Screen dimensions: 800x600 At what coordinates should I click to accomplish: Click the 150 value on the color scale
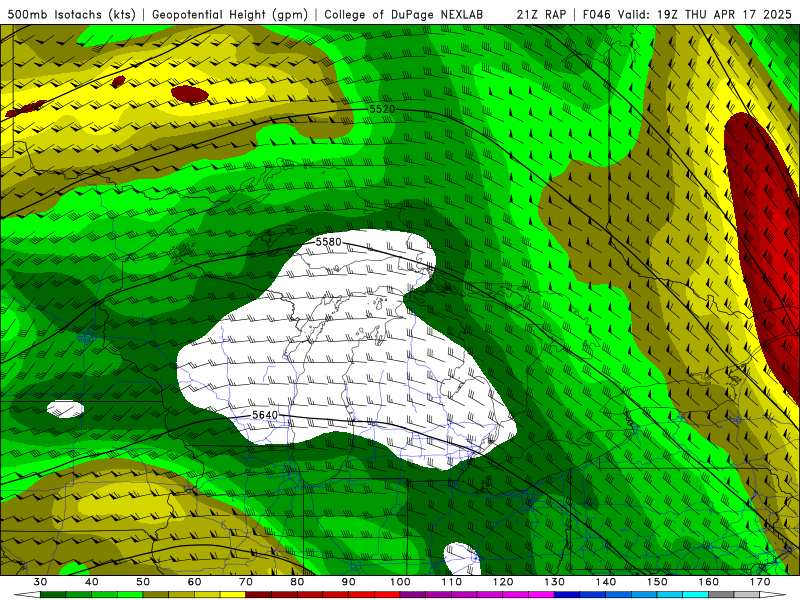coord(658,582)
